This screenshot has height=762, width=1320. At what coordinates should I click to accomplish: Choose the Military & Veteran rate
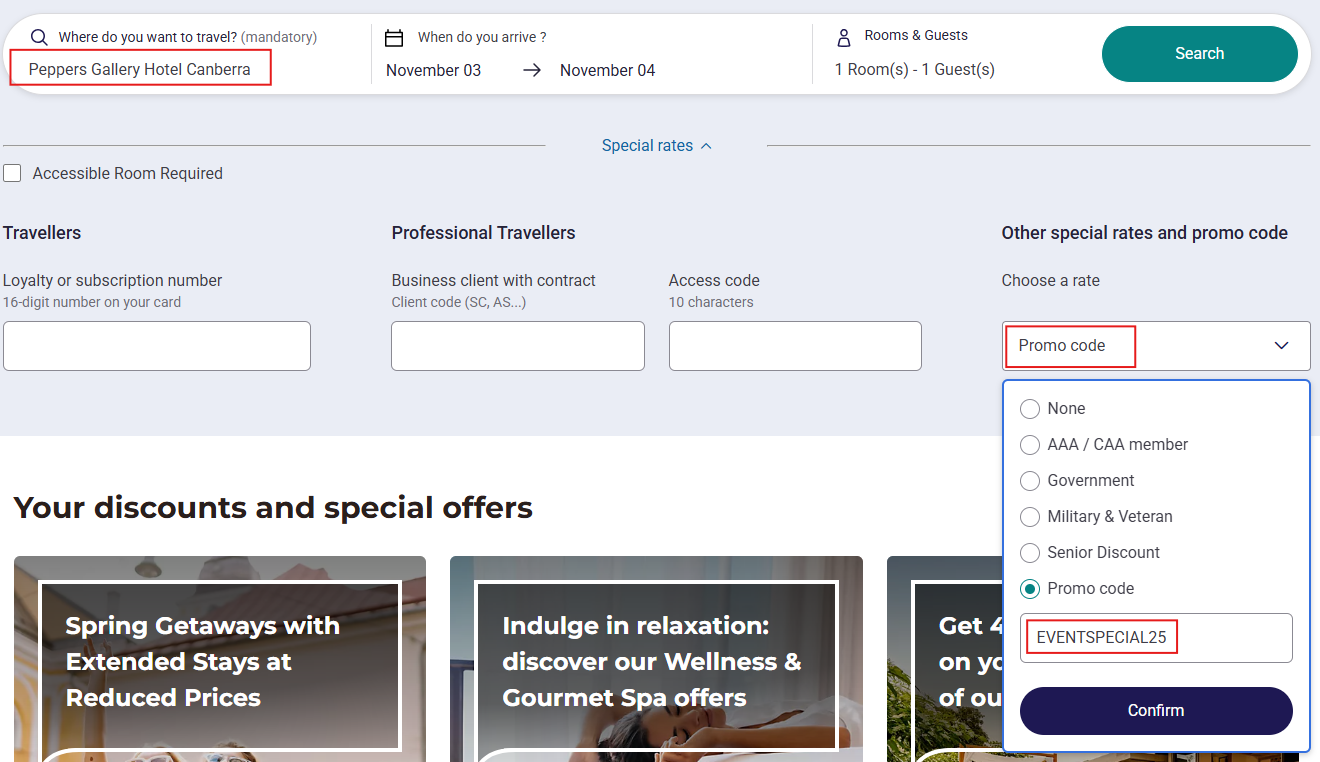click(1030, 517)
